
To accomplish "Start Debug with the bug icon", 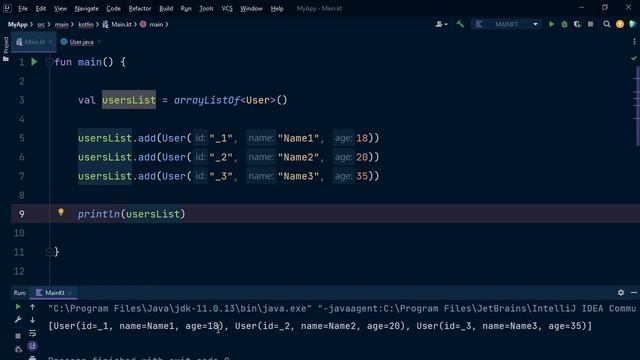I will point(564,24).
